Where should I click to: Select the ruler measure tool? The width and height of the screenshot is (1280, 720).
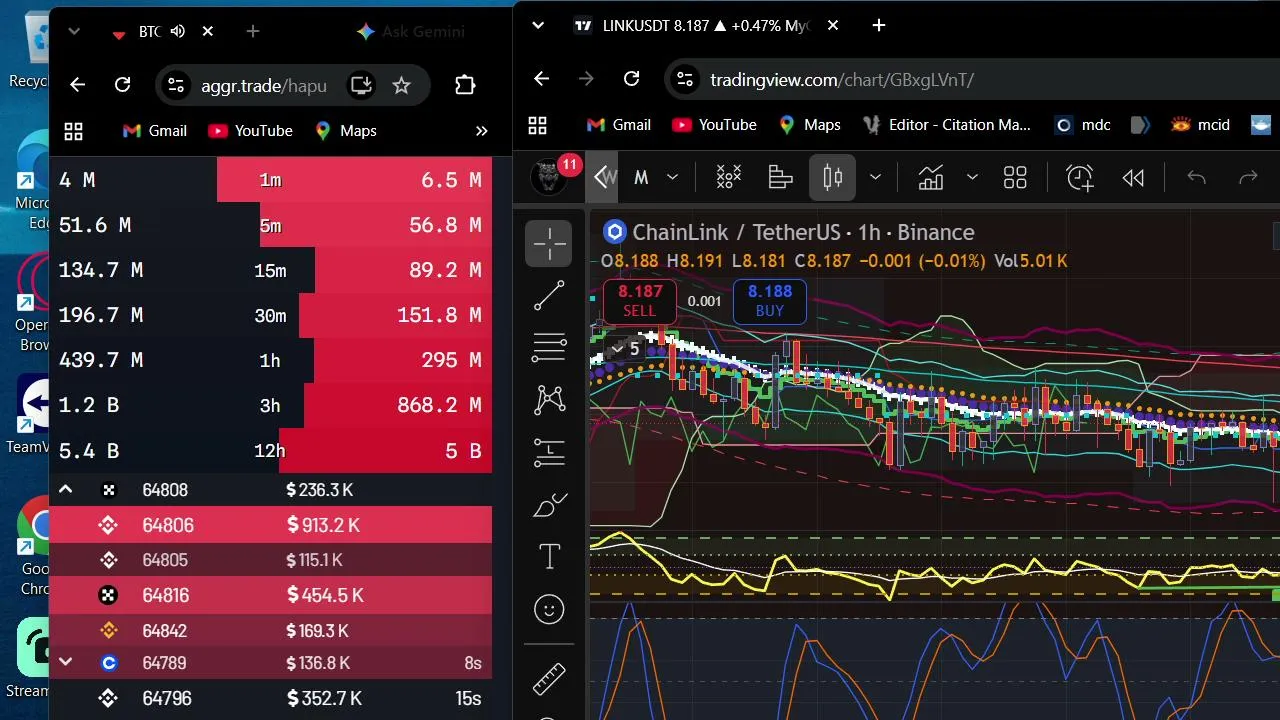[549, 679]
